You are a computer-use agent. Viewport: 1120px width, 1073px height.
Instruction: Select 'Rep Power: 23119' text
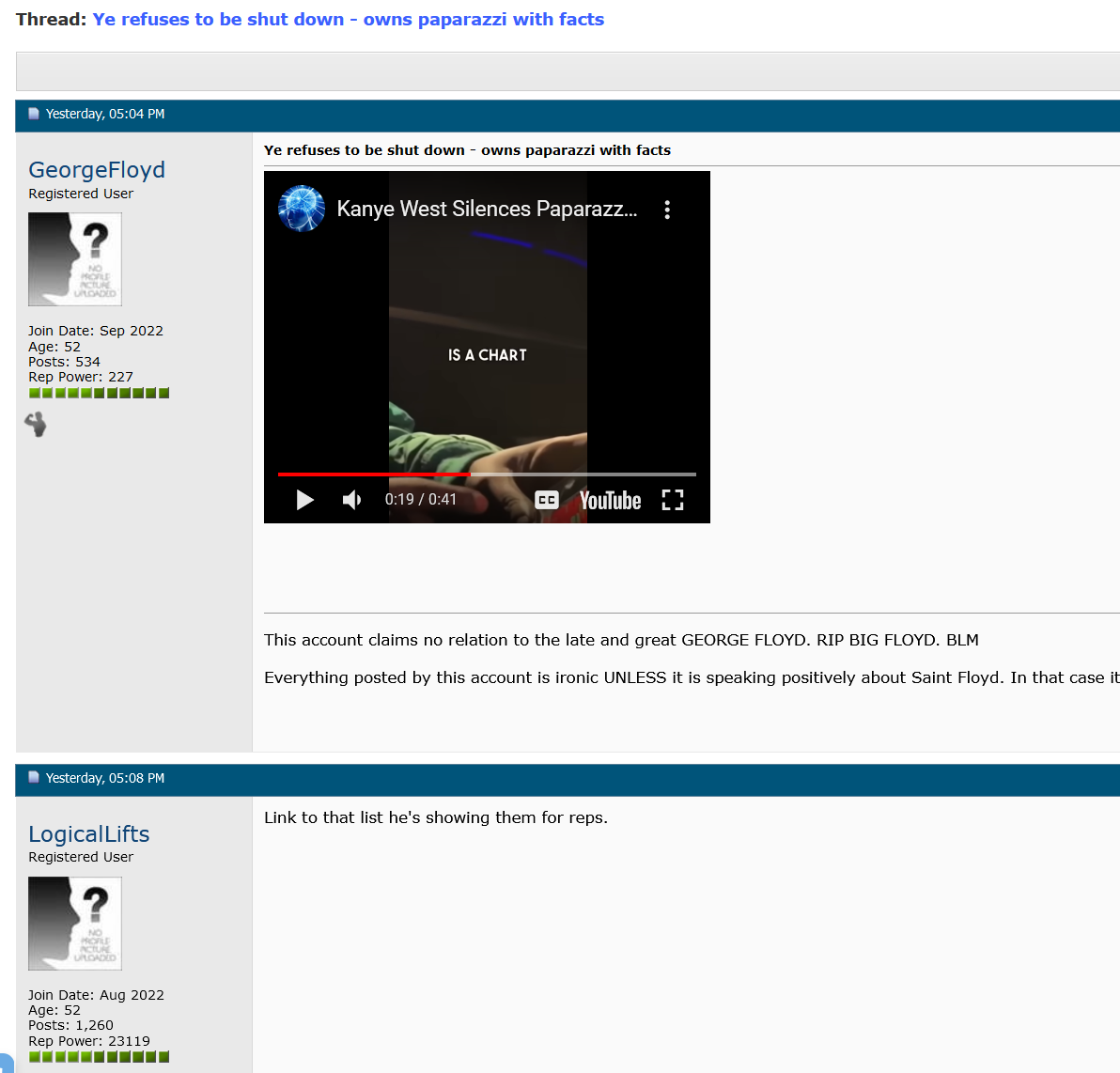89,1041
